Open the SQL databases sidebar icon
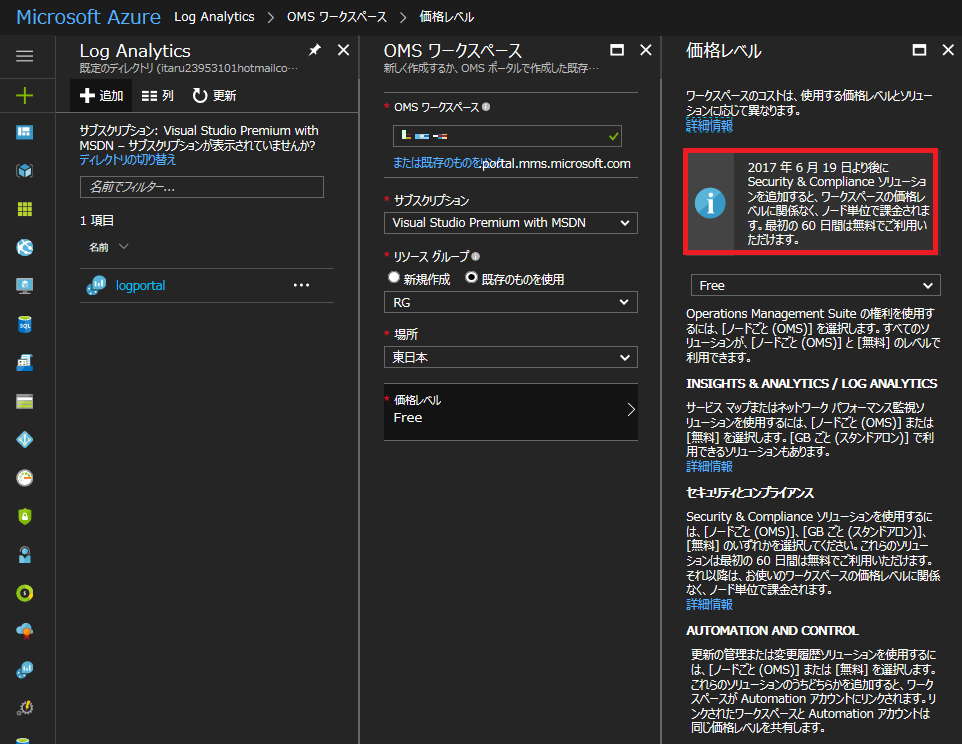 coord(25,324)
